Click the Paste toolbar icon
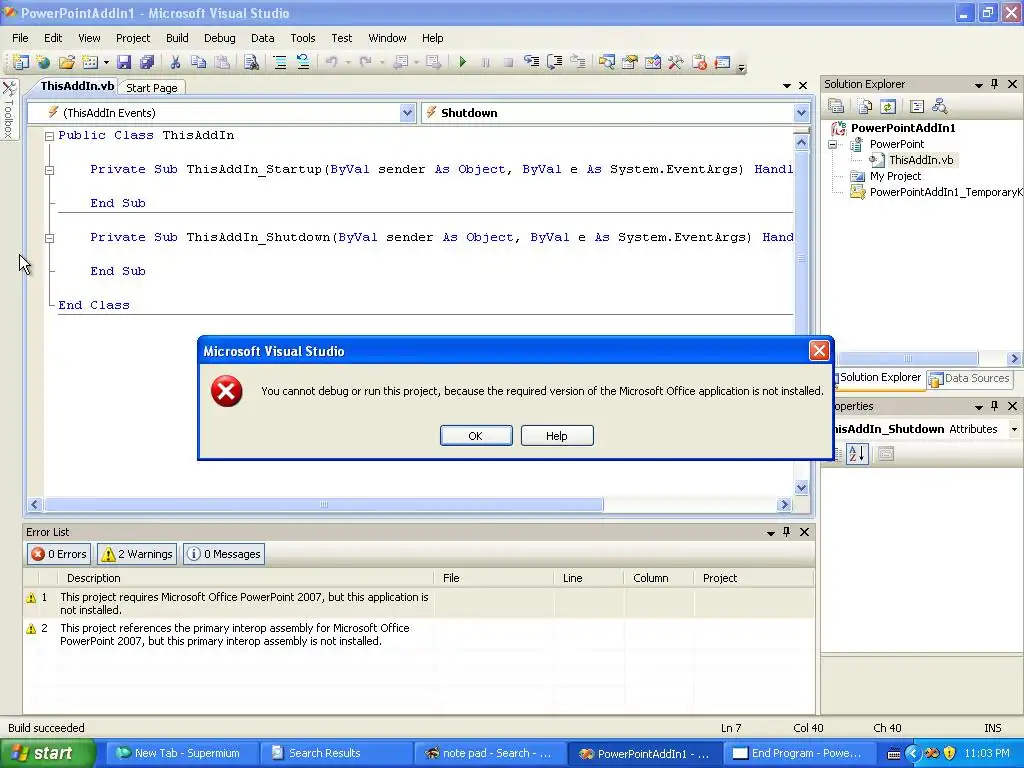This screenshot has height=768, width=1024. click(222, 62)
